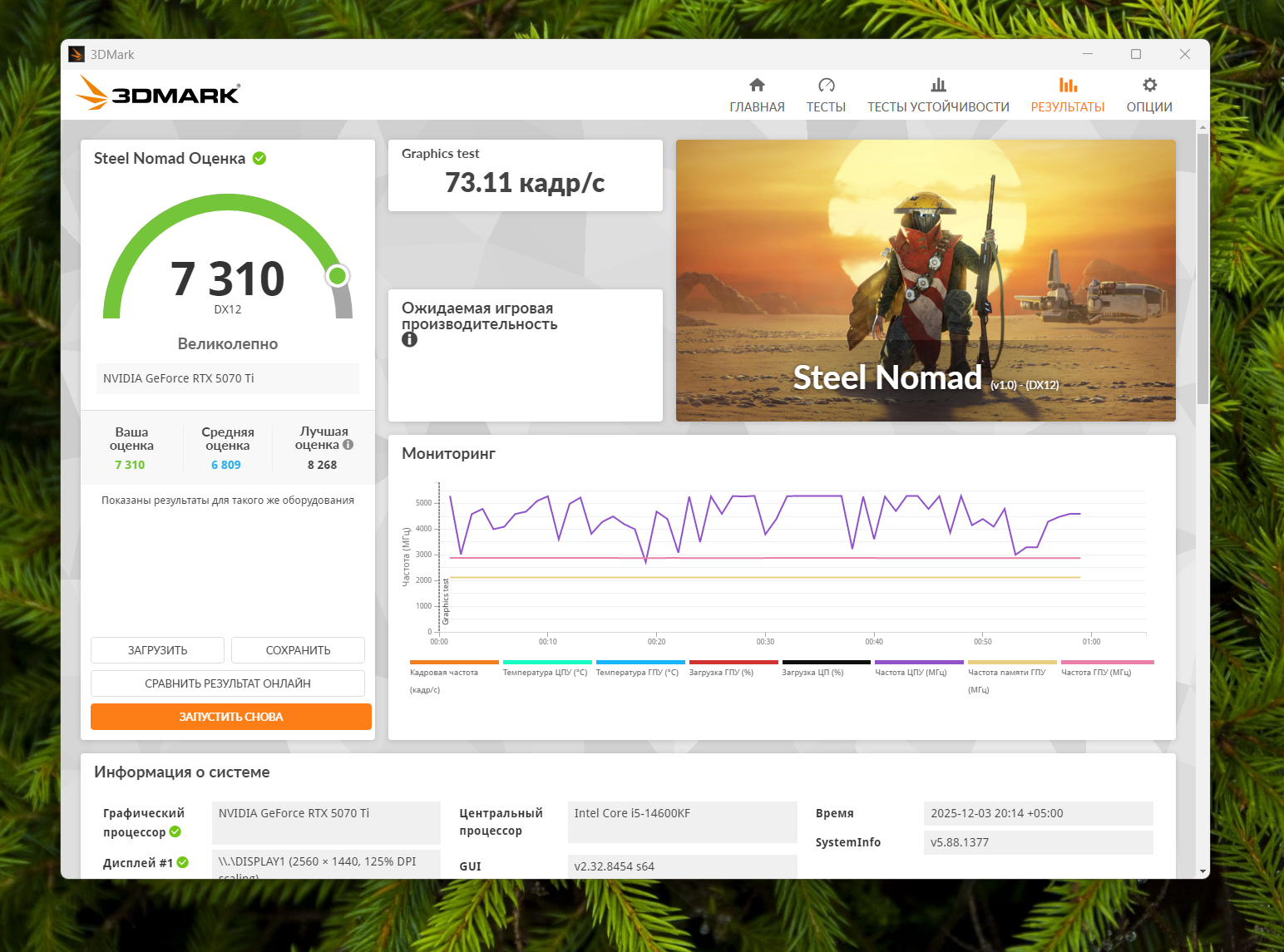
Task: Click the Средняя оценка value 6 809
Action: pyautogui.click(x=226, y=465)
